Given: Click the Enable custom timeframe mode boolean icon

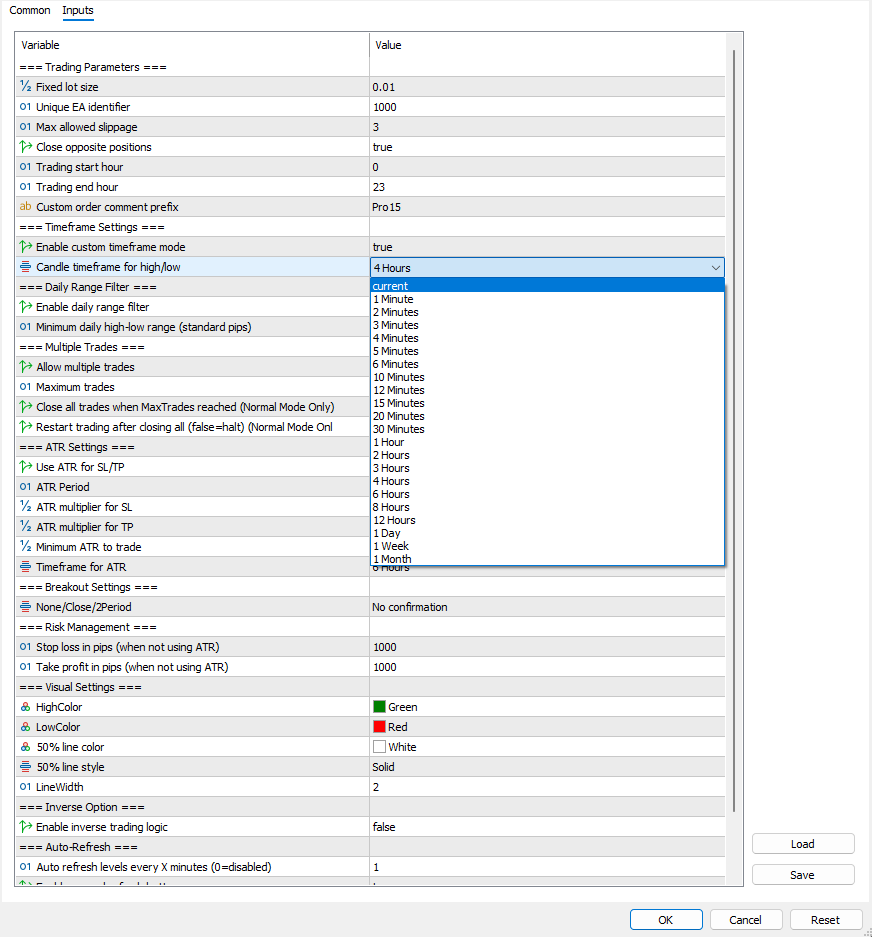Looking at the screenshot, I should click(25, 246).
